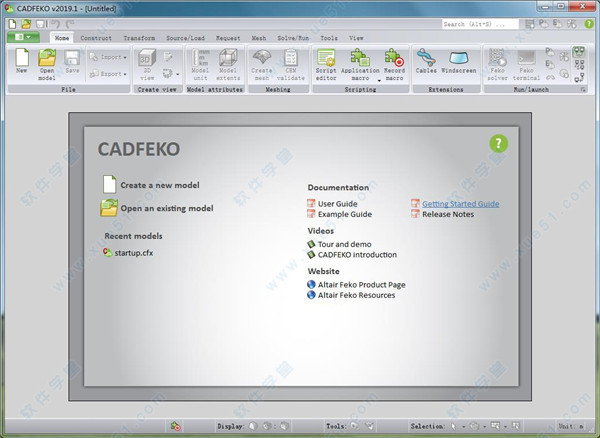Click Open an existing model

[x=157, y=208]
